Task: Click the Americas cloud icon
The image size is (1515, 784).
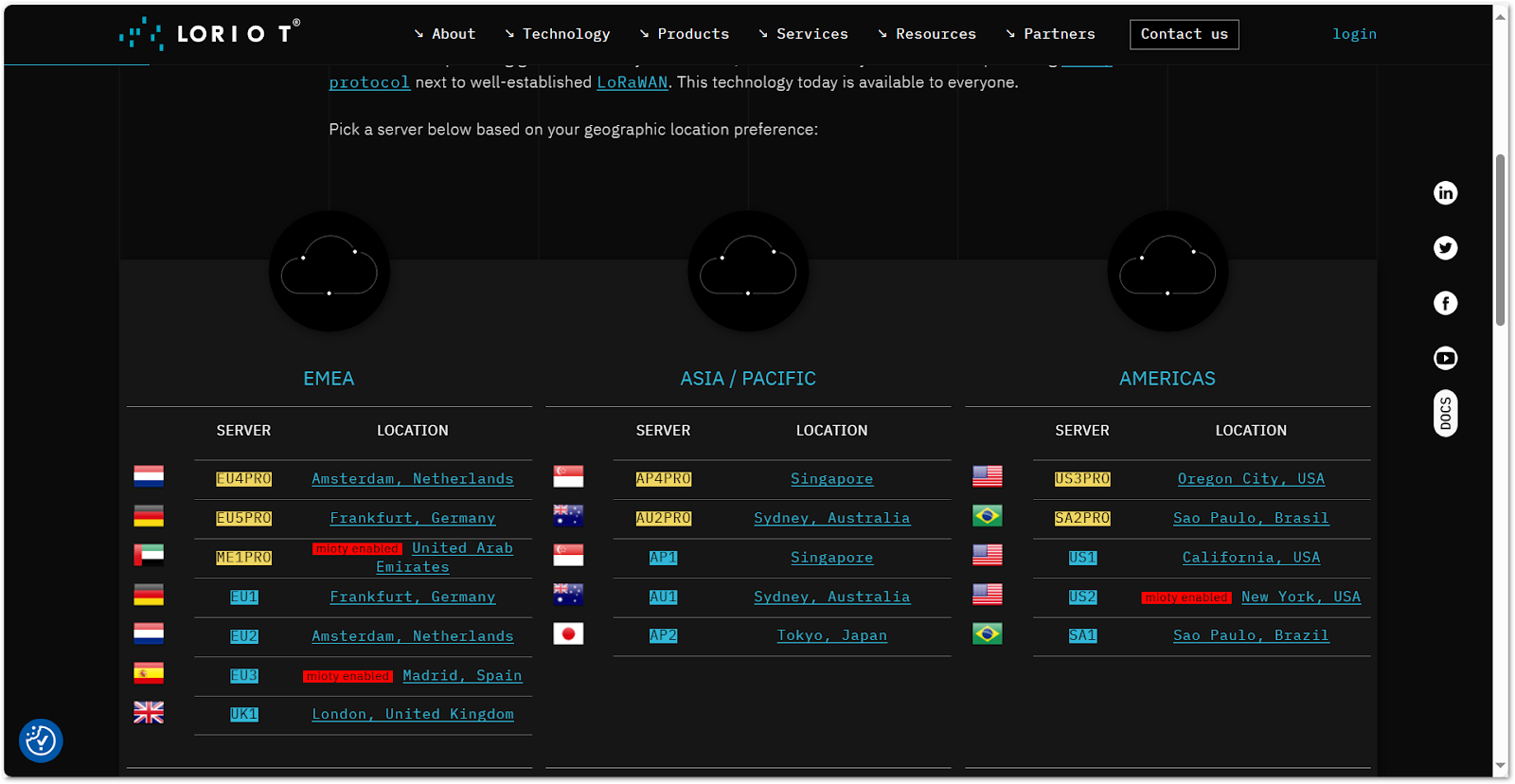Action: [1167, 271]
